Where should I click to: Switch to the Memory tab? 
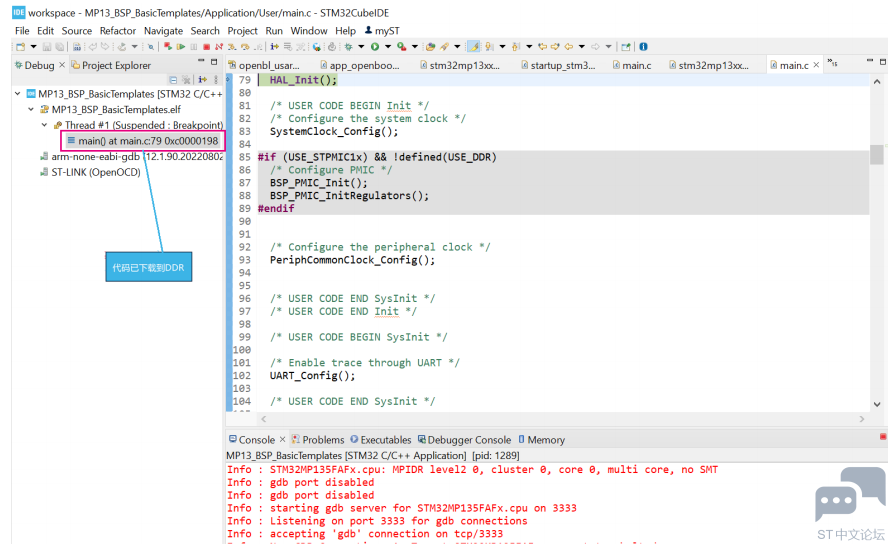coord(541,440)
